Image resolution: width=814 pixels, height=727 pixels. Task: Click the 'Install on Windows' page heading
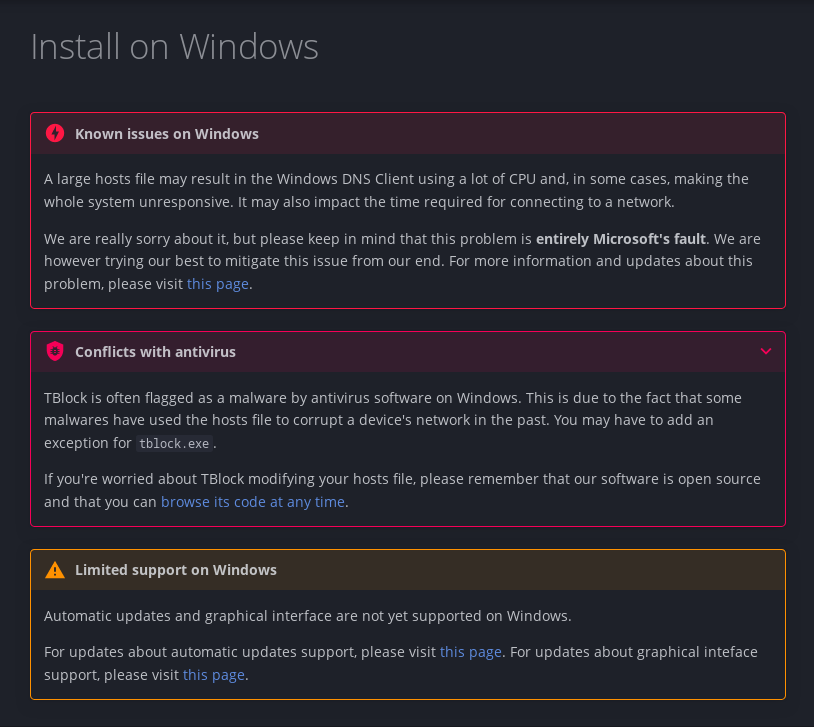pyautogui.click(x=174, y=47)
